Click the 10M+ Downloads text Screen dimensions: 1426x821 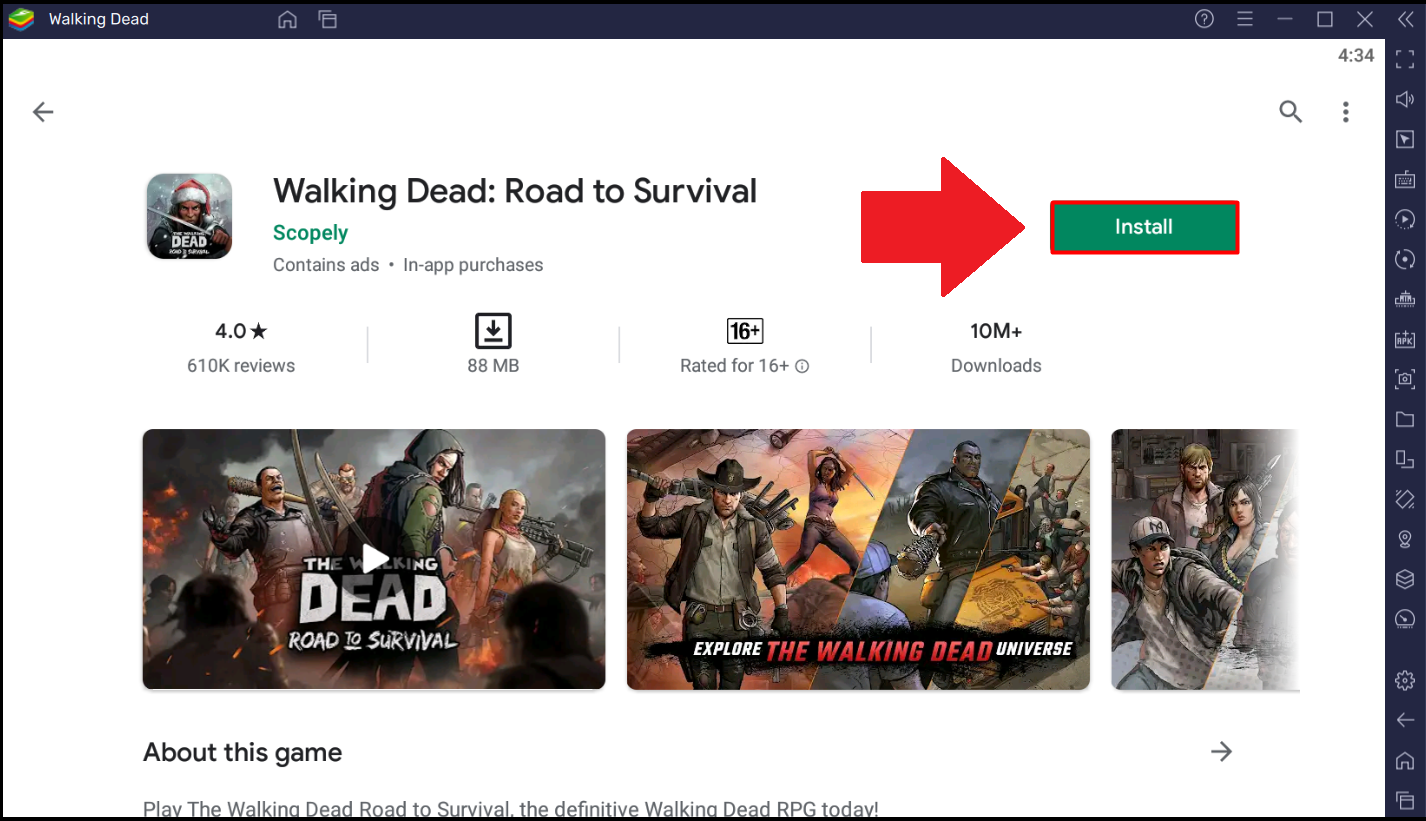tap(996, 347)
